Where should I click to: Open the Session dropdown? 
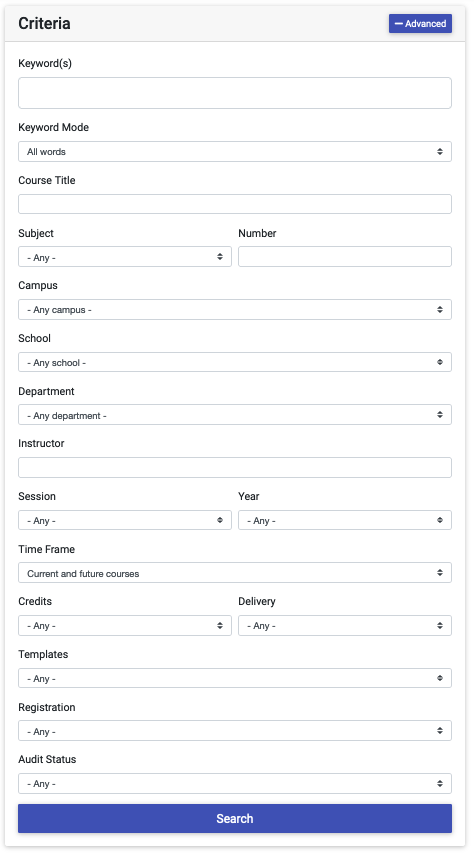tap(125, 520)
